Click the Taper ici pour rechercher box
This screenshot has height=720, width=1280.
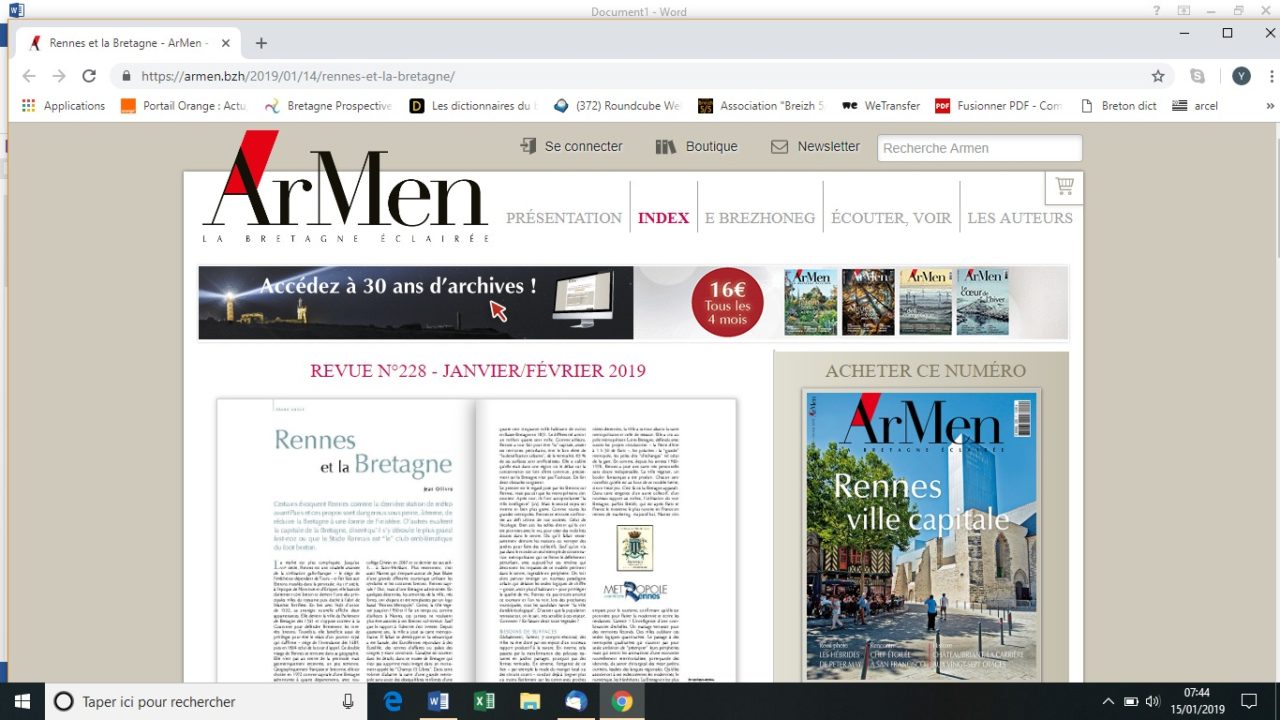tap(207, 702)
